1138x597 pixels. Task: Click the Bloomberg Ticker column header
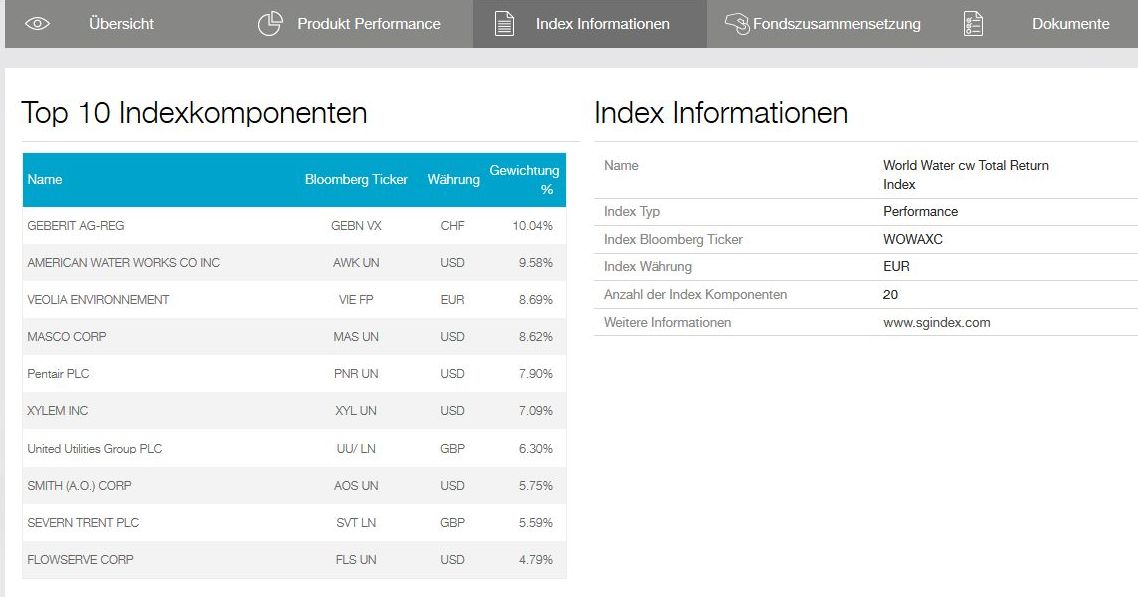pos(356,180)
